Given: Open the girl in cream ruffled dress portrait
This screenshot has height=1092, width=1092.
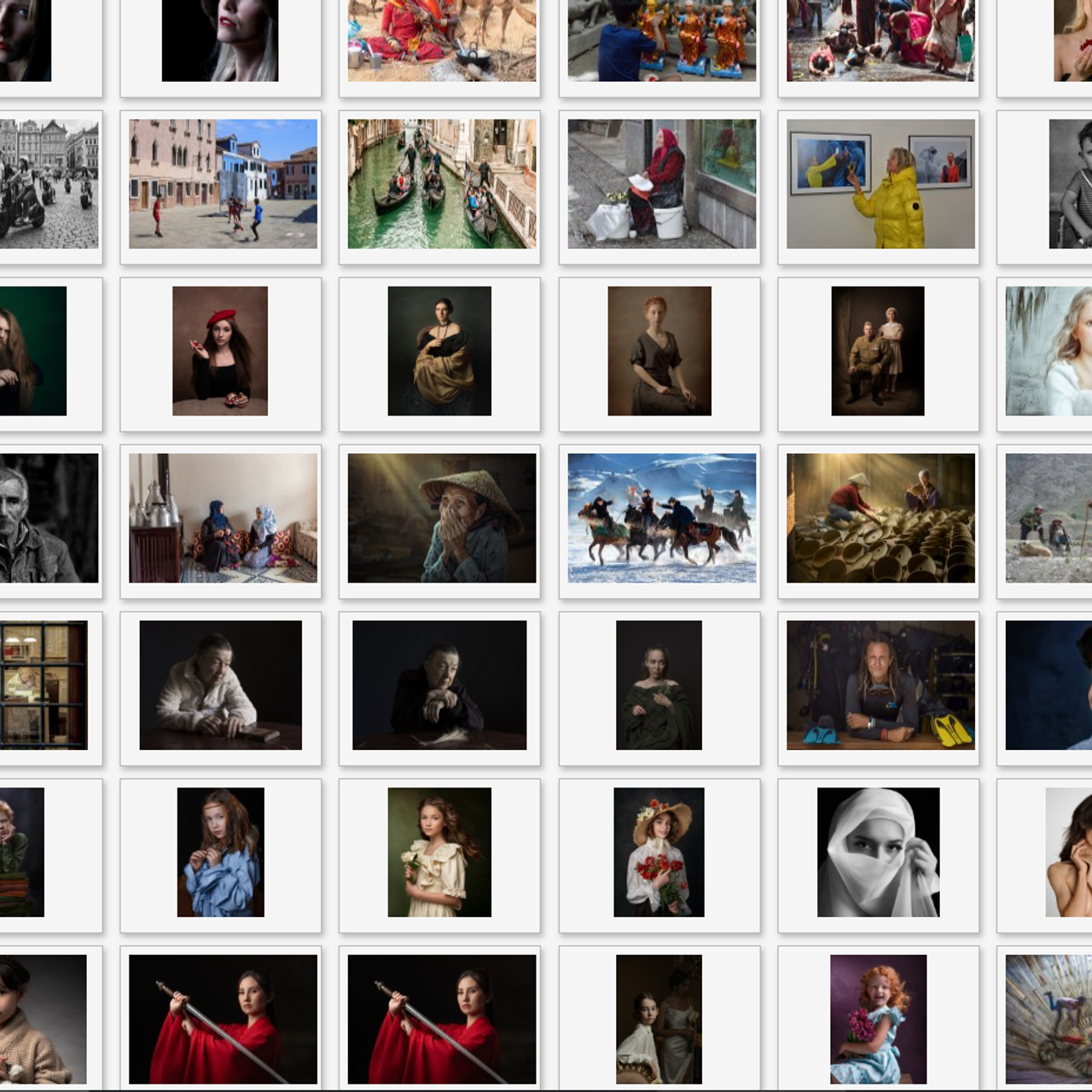Looking at the screenshot, I should pos(439,853).
